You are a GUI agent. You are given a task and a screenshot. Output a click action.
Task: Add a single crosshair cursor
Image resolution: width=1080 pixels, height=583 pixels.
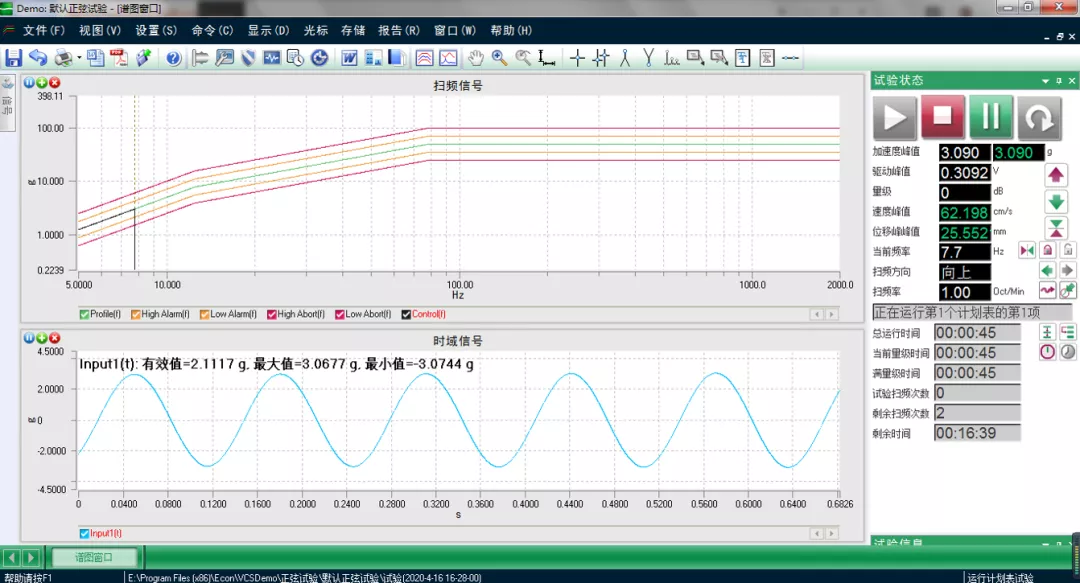tap(577, 58)
